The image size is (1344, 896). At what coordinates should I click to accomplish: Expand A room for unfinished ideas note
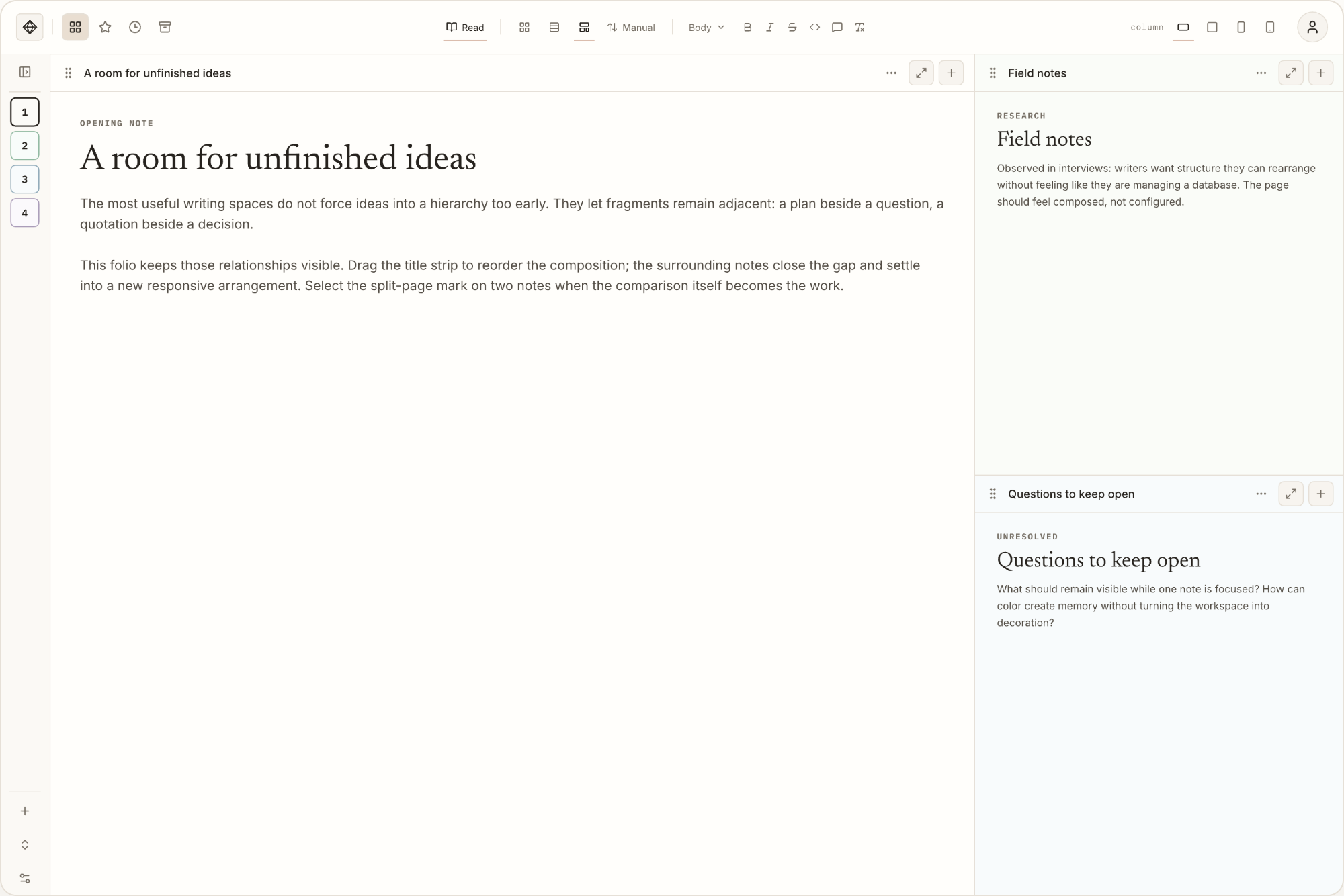tap(921, 73)
